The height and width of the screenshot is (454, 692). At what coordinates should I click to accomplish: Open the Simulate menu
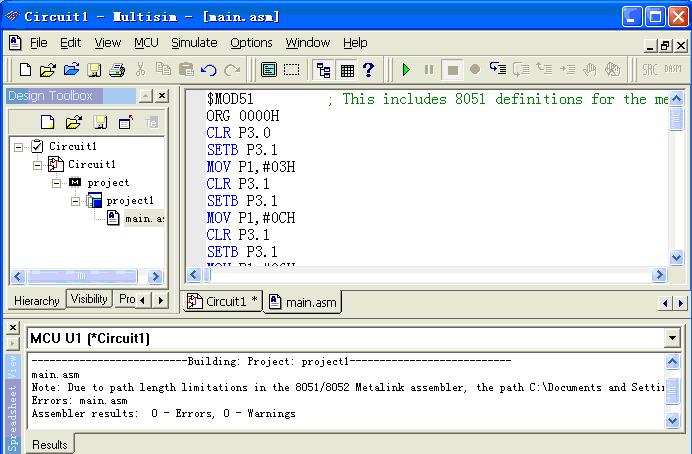pos(194,43)
